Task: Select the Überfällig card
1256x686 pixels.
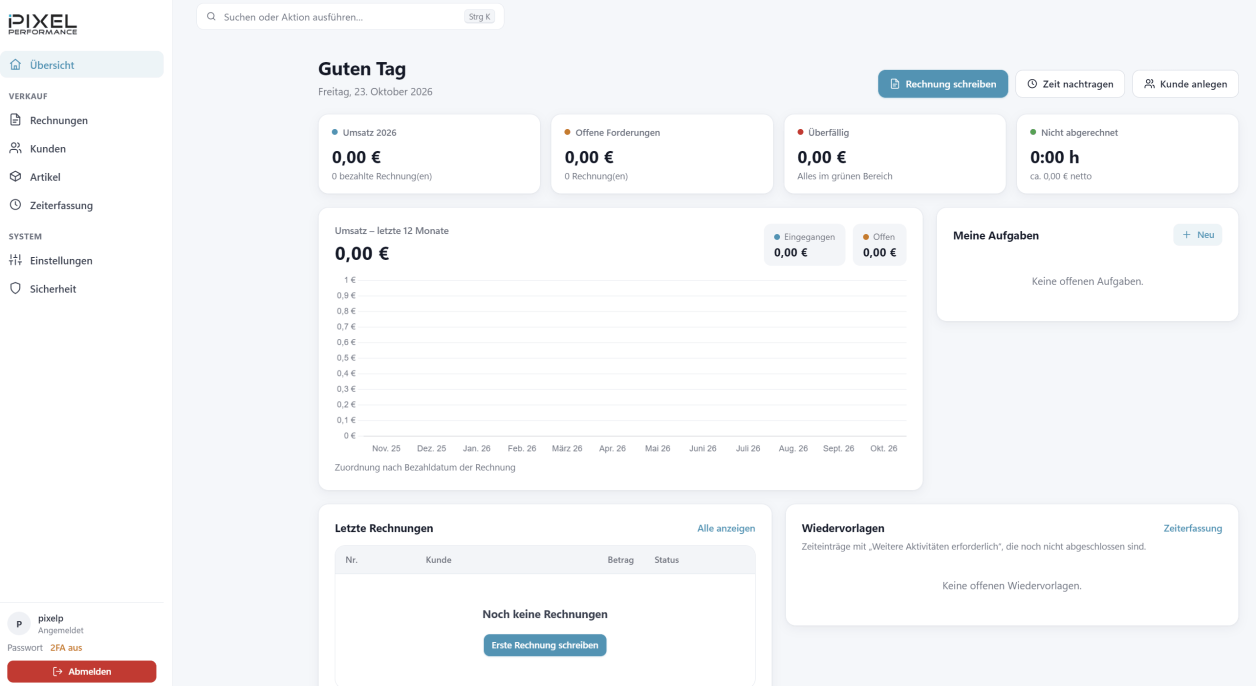Action: [895, 153]
